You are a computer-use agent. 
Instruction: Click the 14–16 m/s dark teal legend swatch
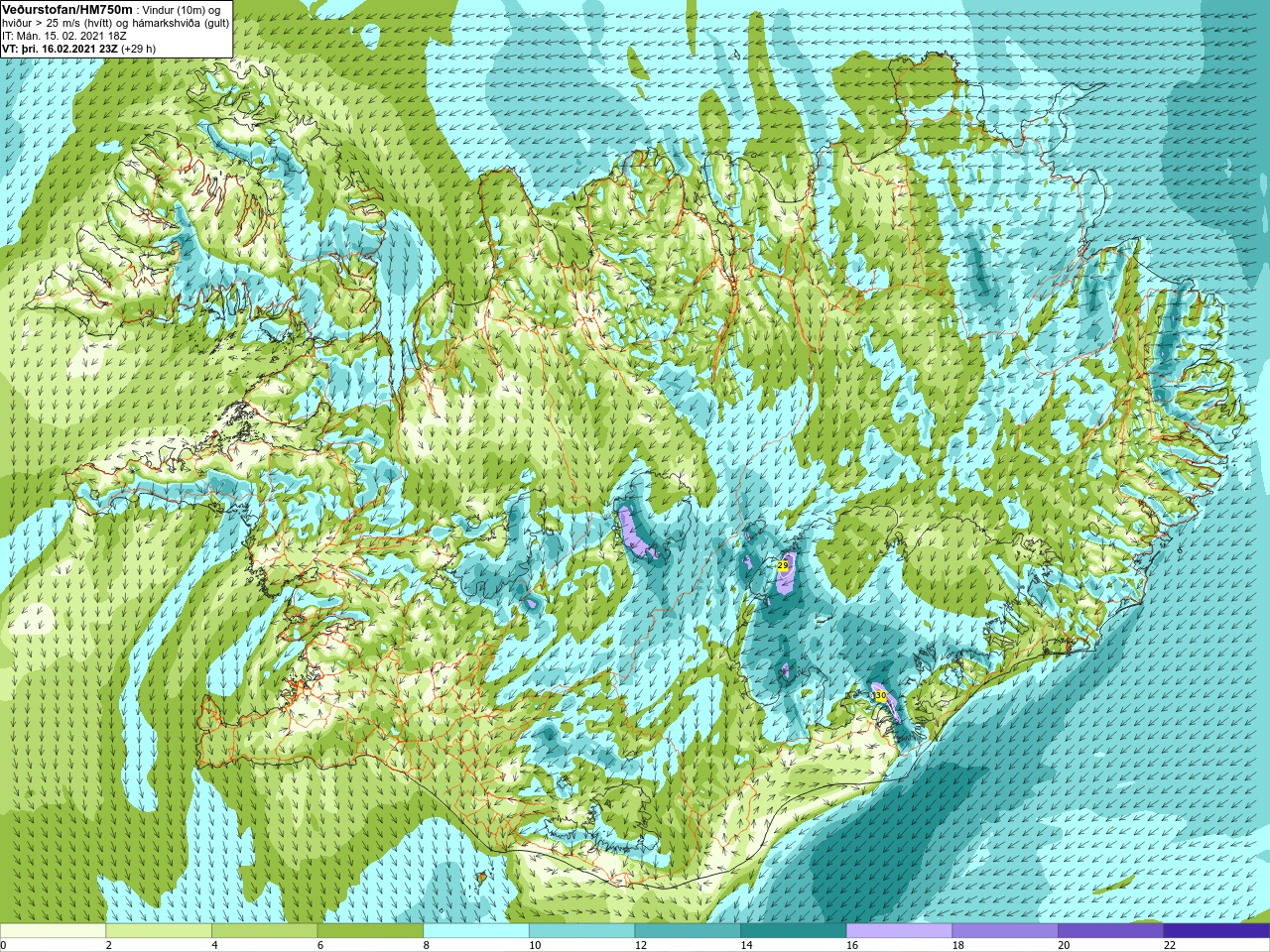(x=794, y=931)
